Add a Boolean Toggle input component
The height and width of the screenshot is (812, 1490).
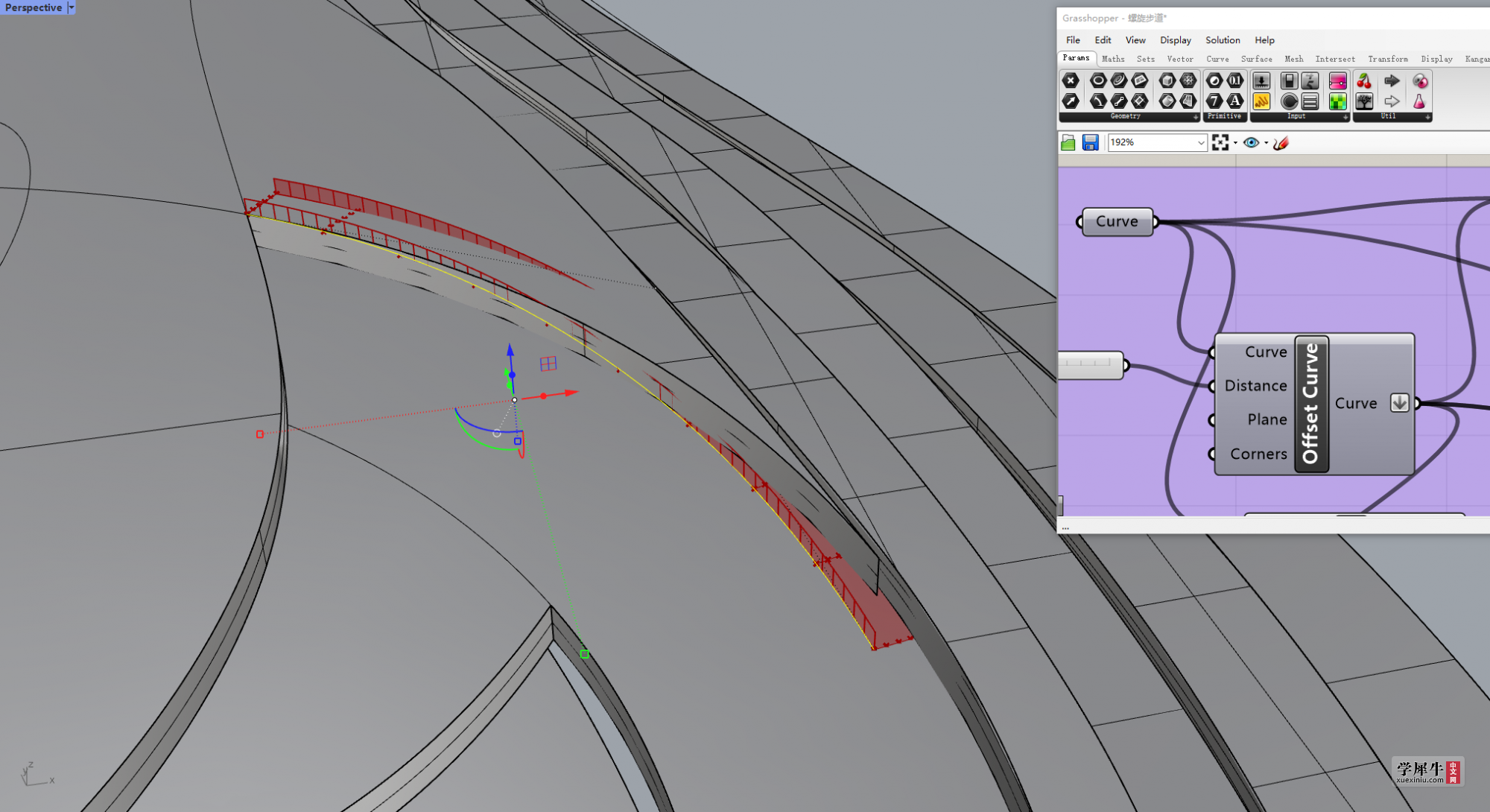pos(1289,80)
